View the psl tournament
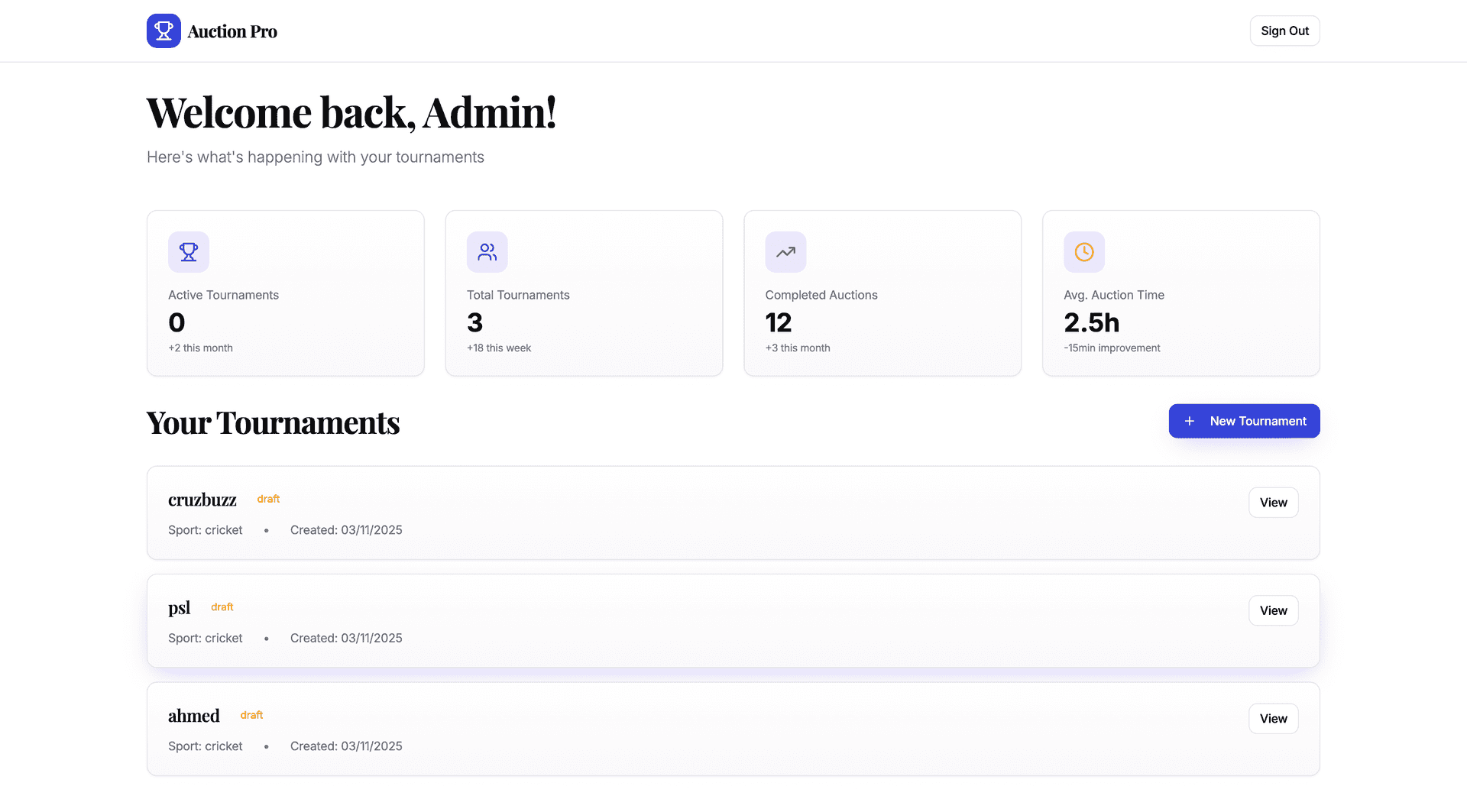This screenshot has width=1467, height=812. click(1273, 610)
